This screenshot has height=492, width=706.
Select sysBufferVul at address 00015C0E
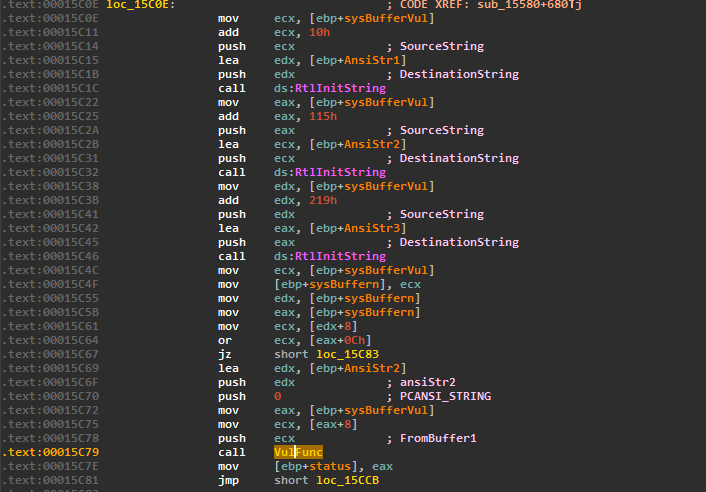click(386, 18)
